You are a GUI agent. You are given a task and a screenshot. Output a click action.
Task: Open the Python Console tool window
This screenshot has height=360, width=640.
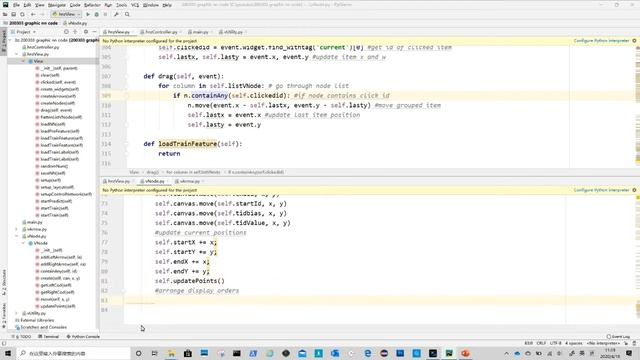[x=83, y=337]
